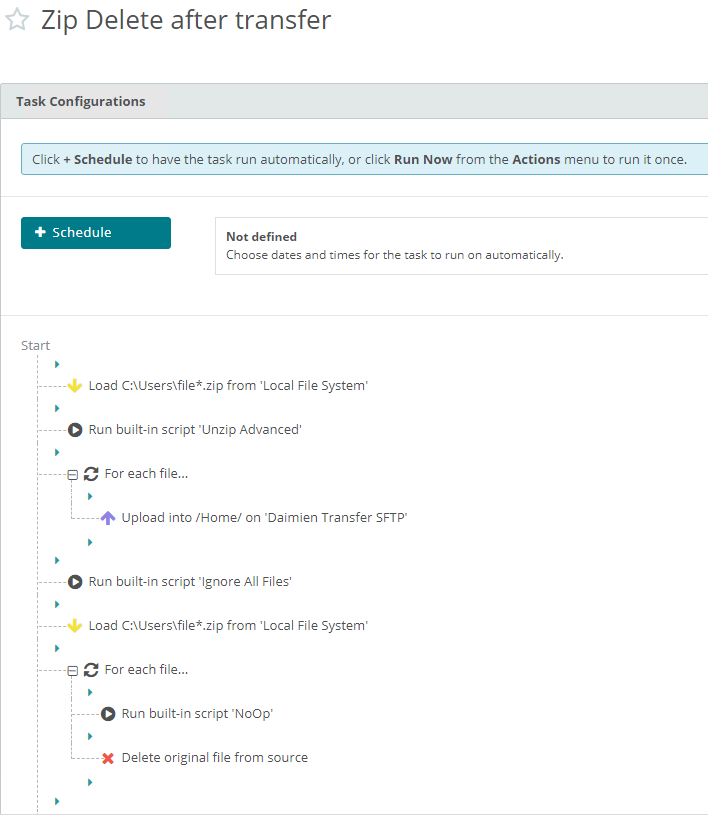Collapse the second 'For each file...' node

[x=72, y=671]
